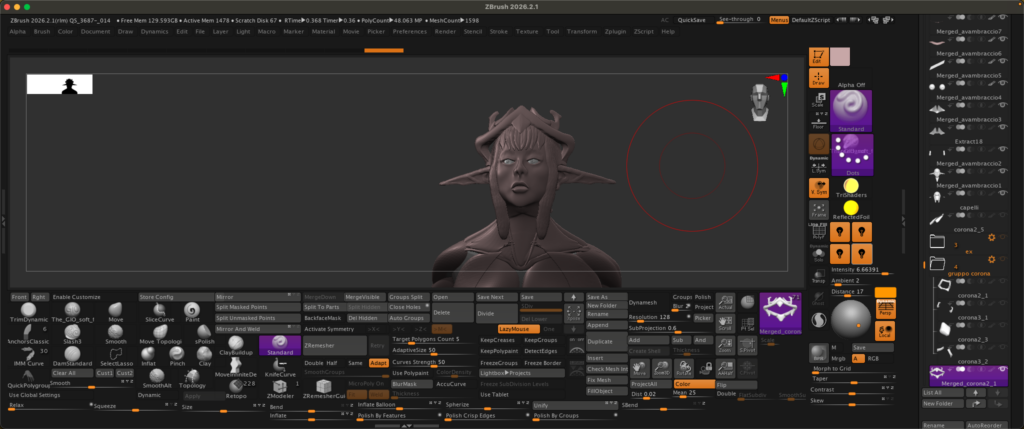The width and height of the screenshot is (1024, 429).
Task: Select the ClayBuildup brush
Action: click(x=236, y=346)
